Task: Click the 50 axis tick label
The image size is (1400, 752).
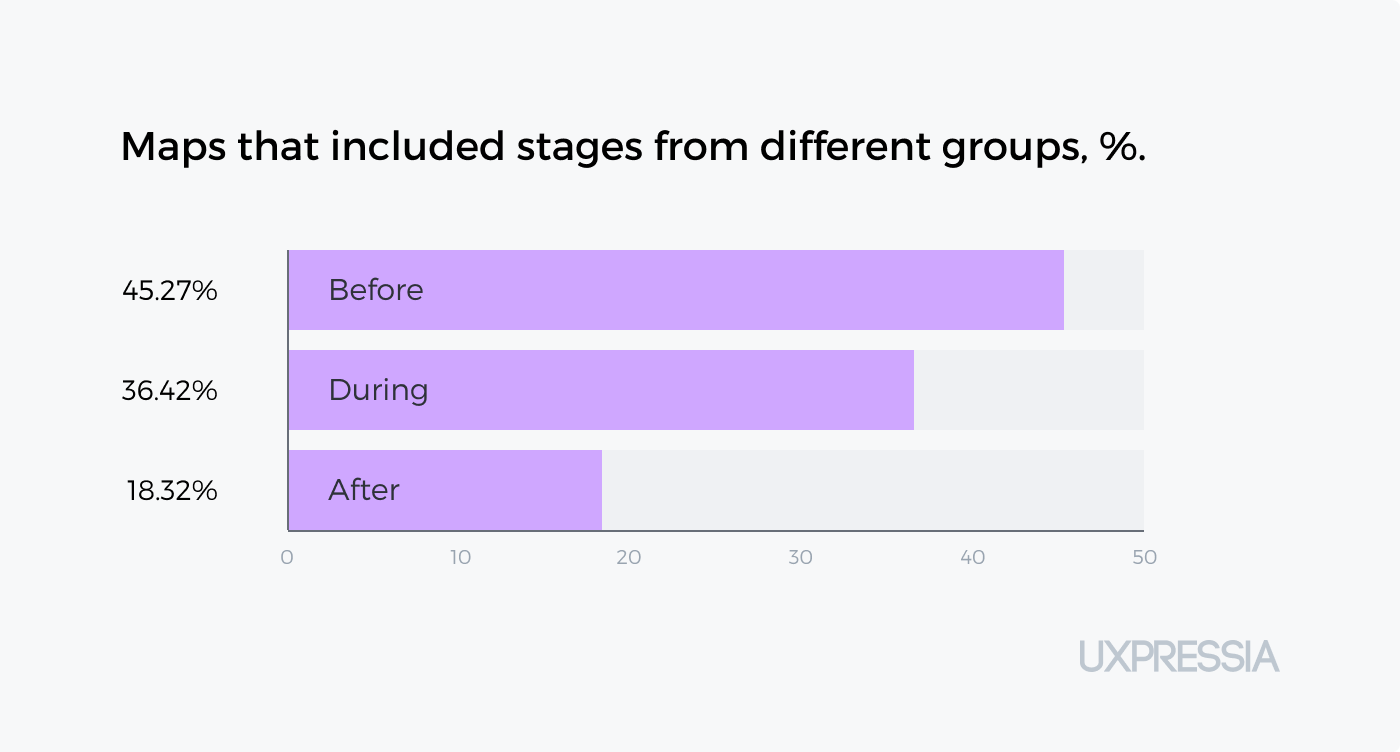Action: click(x=1144, y=558)
